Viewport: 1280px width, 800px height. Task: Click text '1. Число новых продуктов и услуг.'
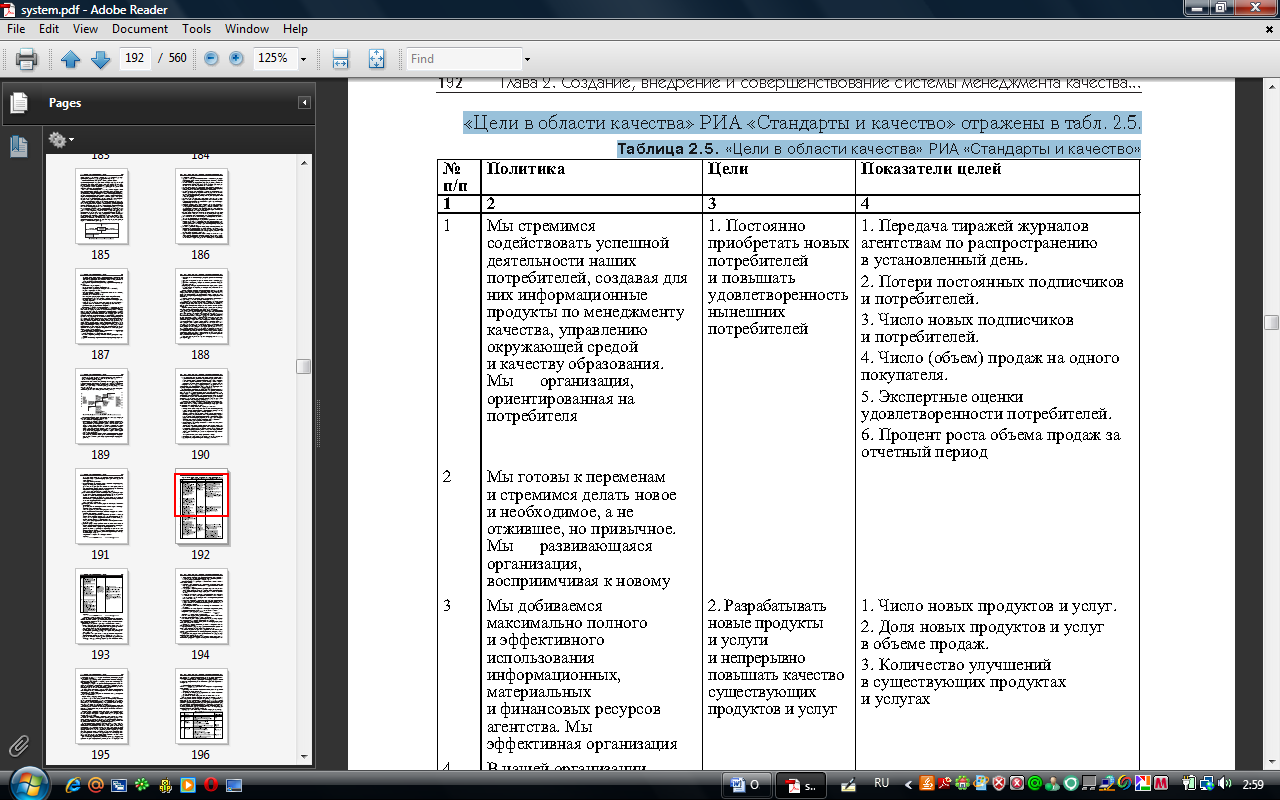tap(988, 606)
